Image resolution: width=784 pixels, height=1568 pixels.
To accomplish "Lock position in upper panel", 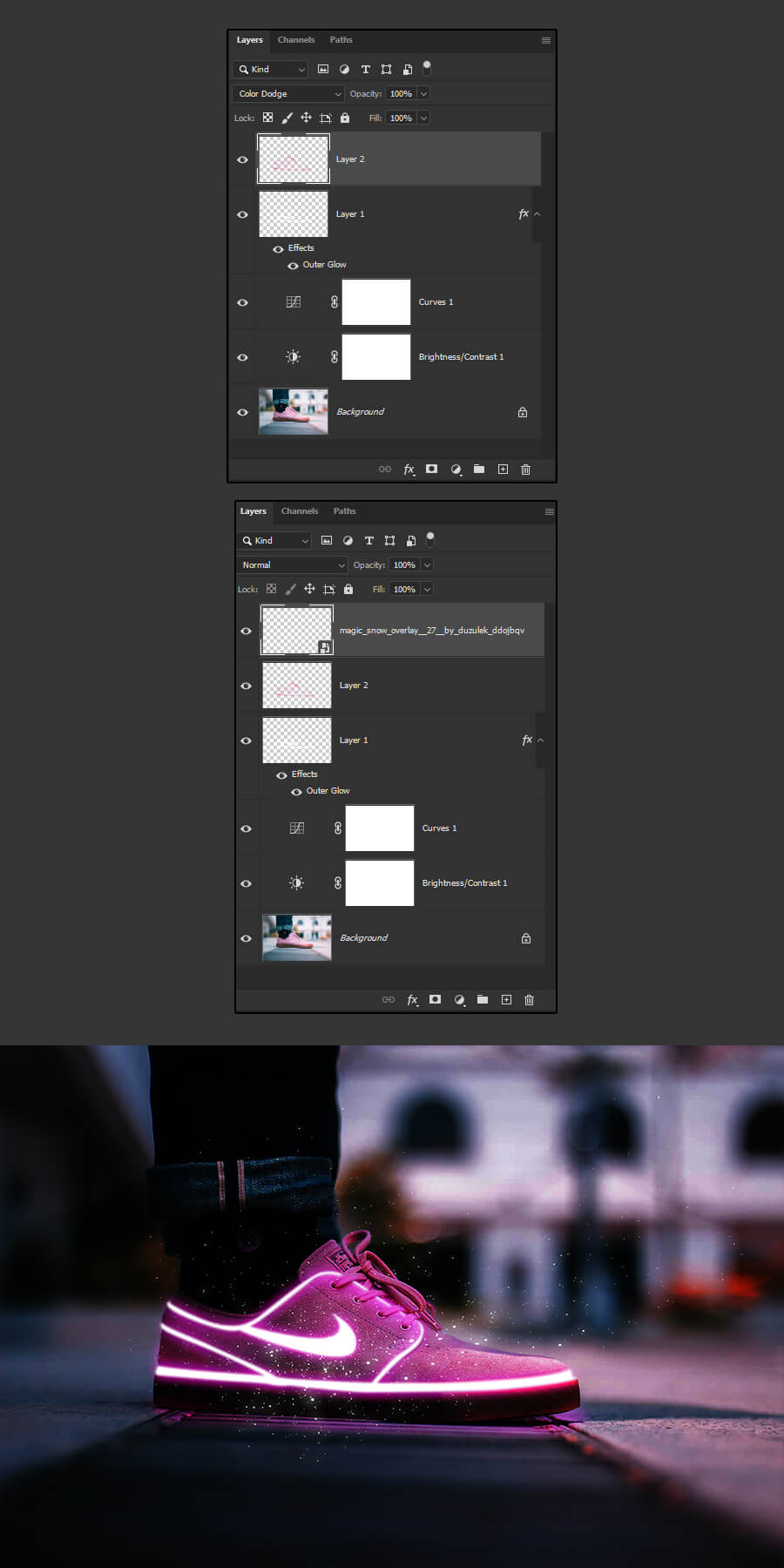I will pos(306,118).
